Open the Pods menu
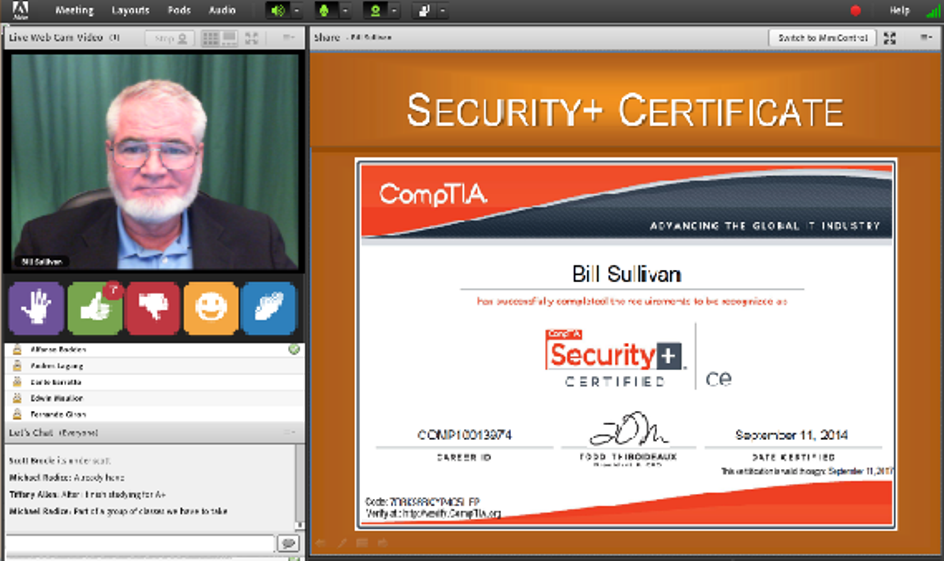 click(179, 10)
